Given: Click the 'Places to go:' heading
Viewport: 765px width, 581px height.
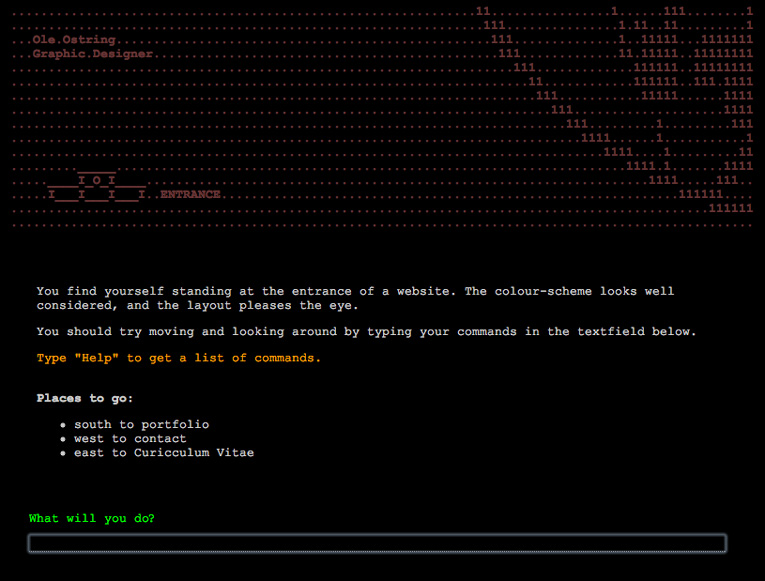Looking at the screenshot, I should [85, 398].
